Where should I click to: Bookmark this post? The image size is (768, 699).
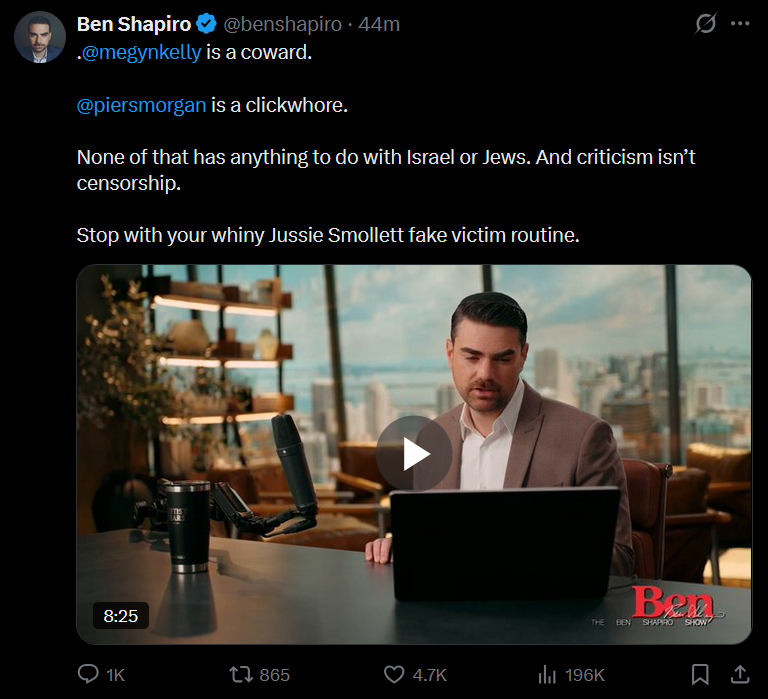(x=700, y=675)
